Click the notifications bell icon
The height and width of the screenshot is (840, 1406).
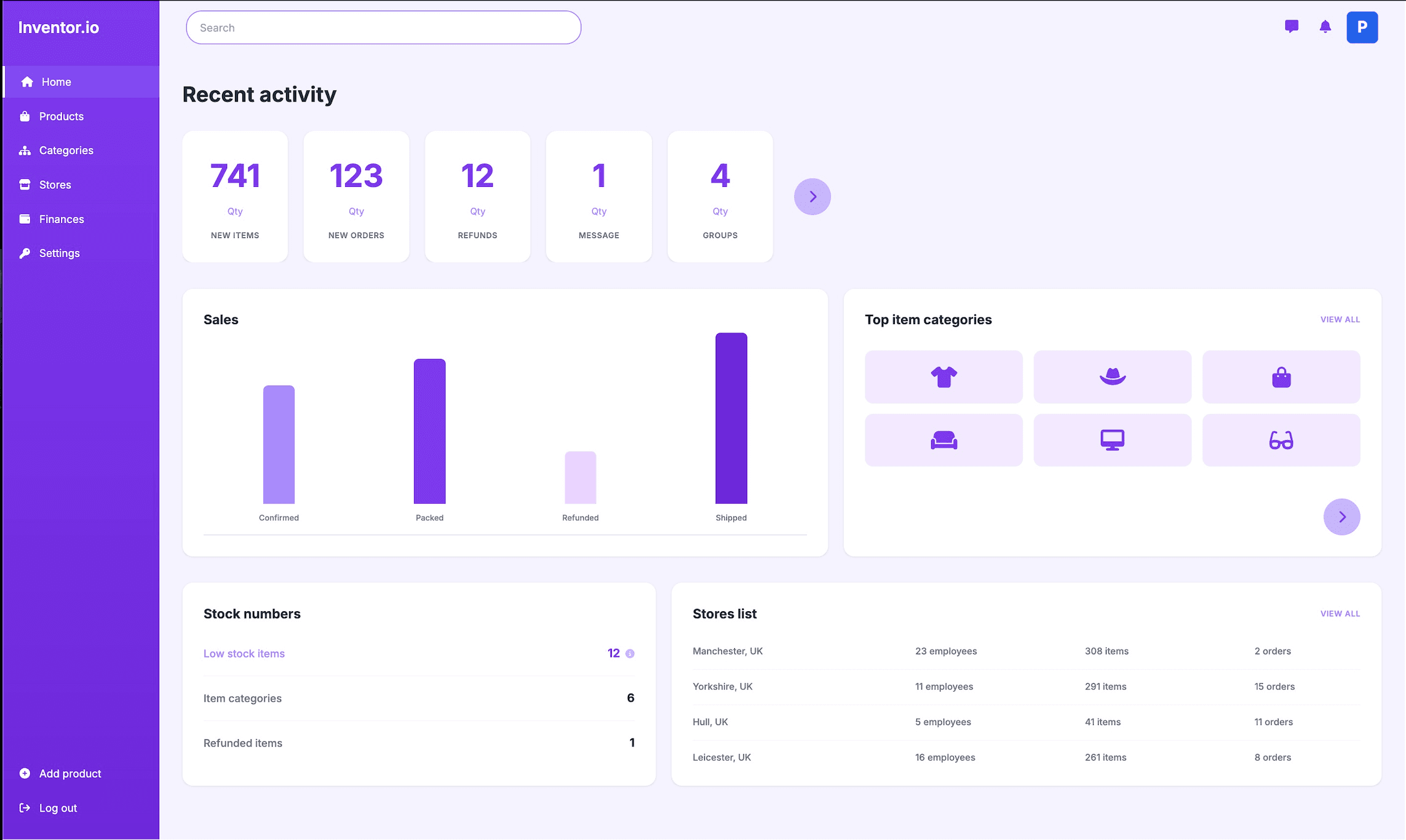point(1325,26)
